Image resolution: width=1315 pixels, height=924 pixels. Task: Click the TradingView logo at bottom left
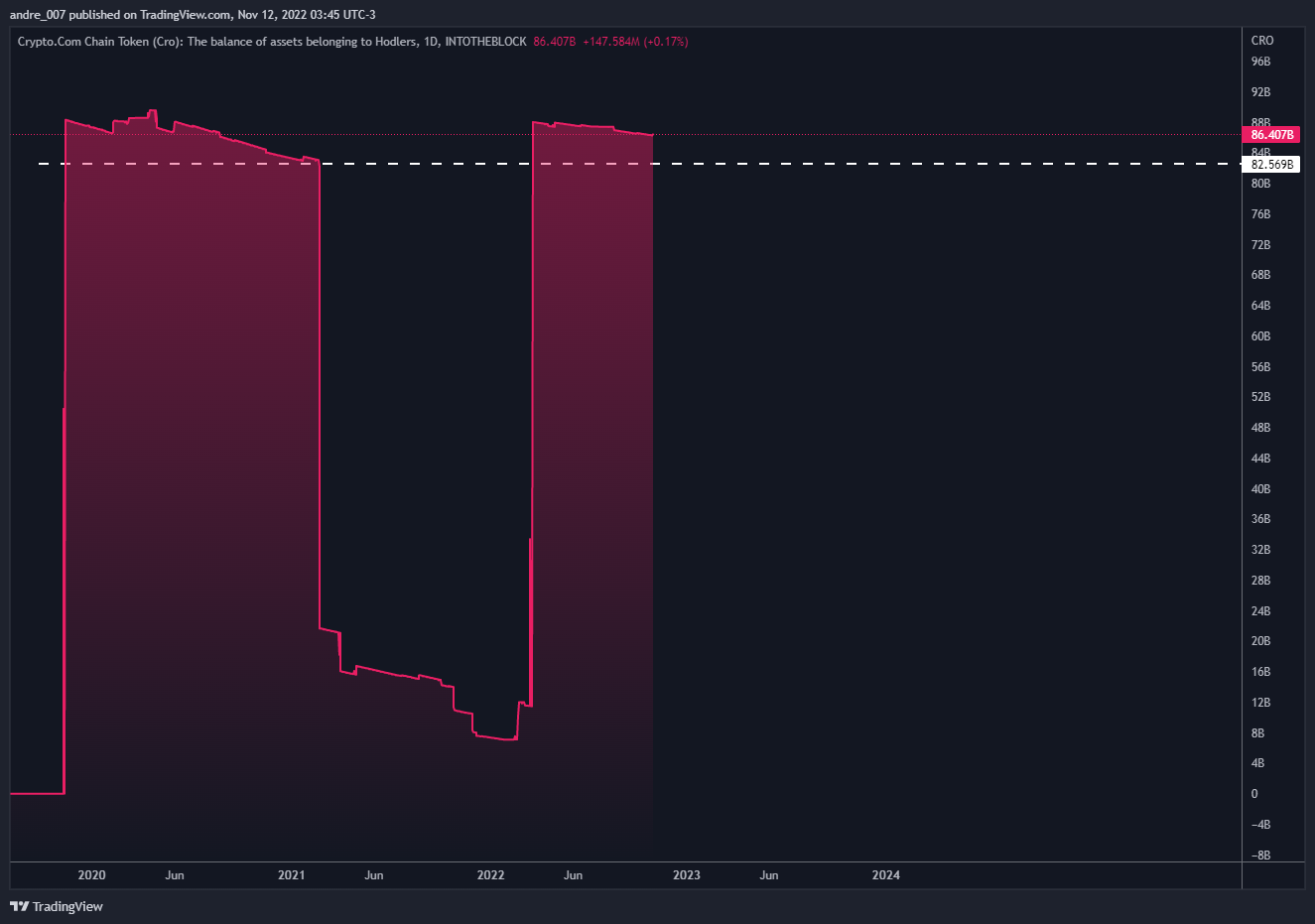[x=57, y=906]
